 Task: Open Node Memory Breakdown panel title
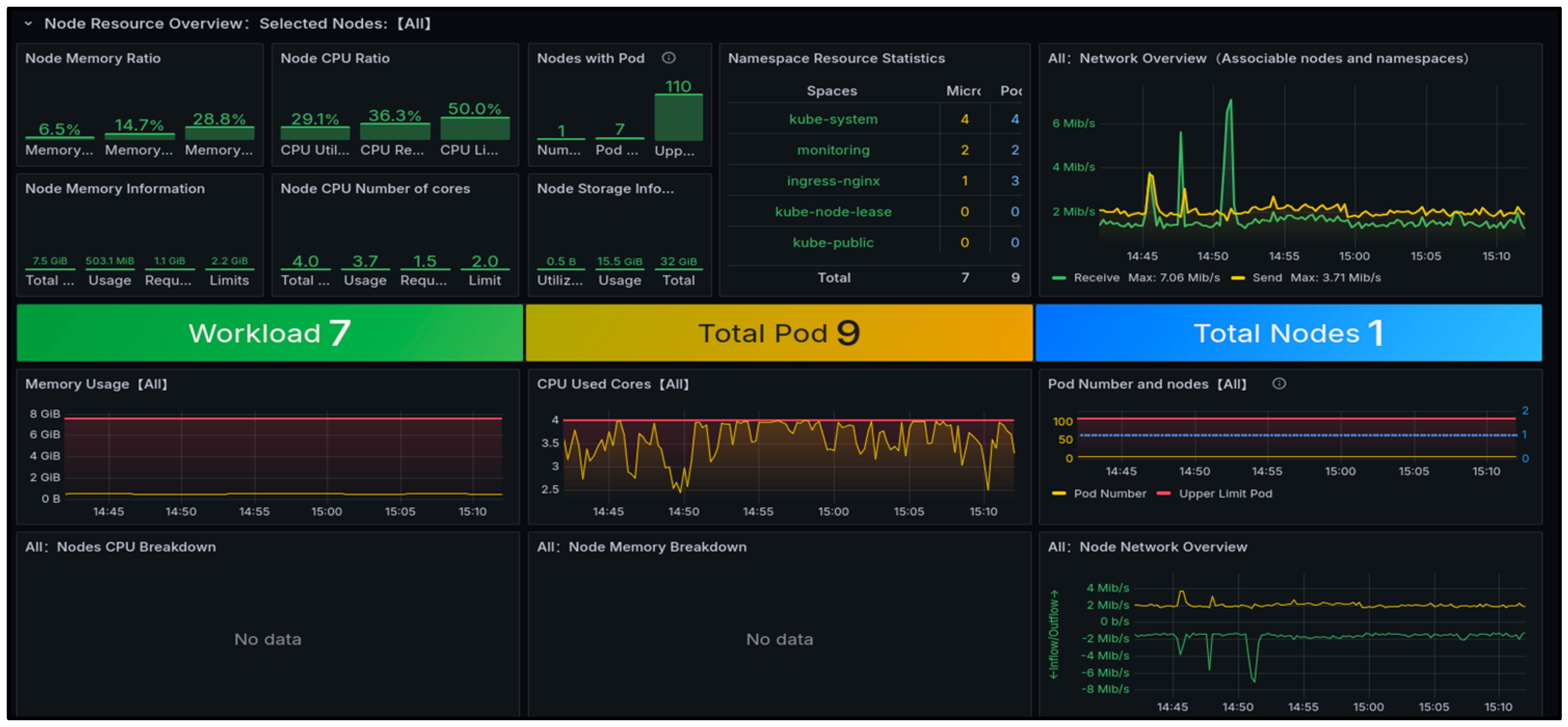click(642, 547)
